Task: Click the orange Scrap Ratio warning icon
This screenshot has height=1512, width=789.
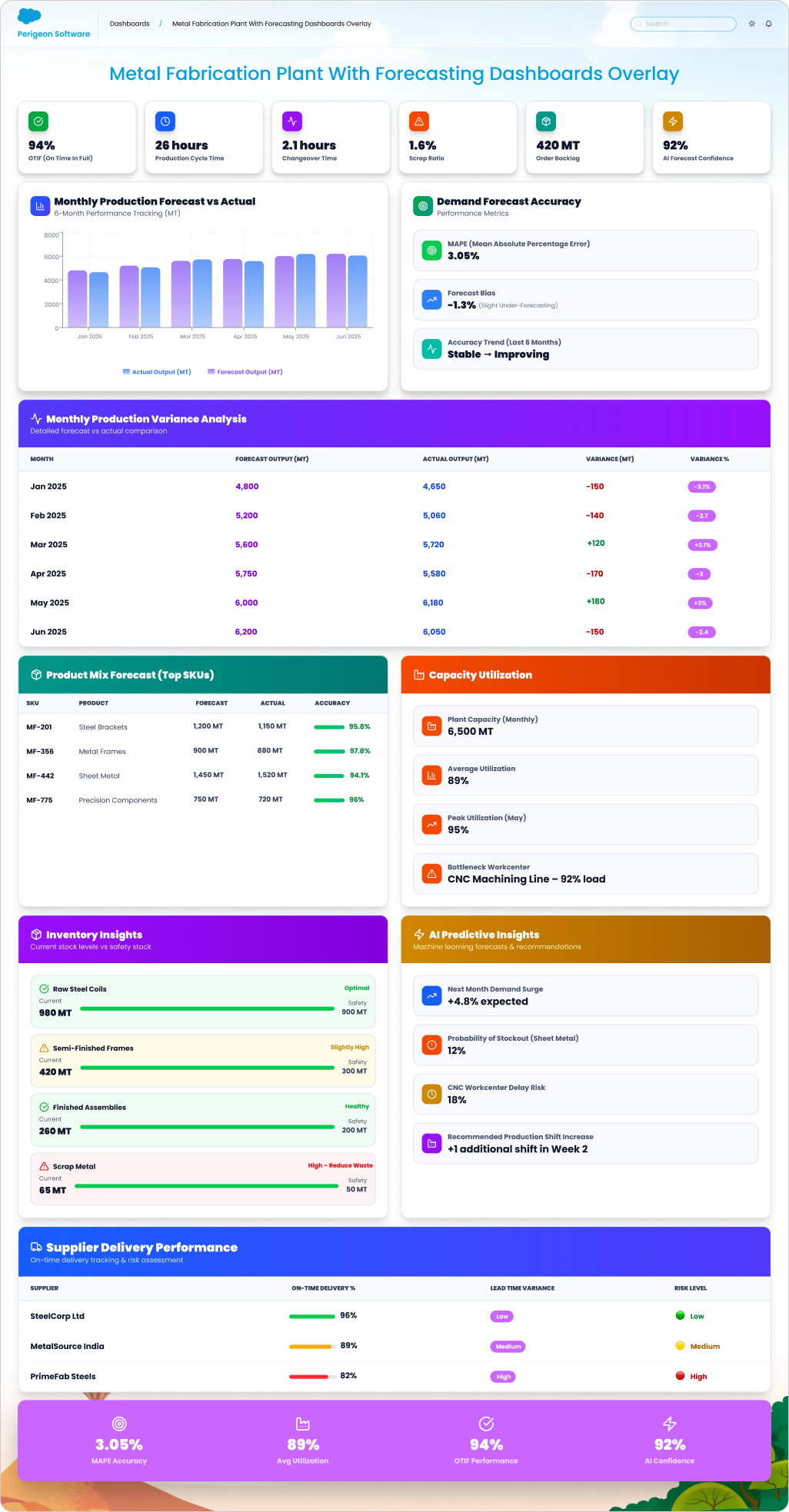Action: point(419,121)
